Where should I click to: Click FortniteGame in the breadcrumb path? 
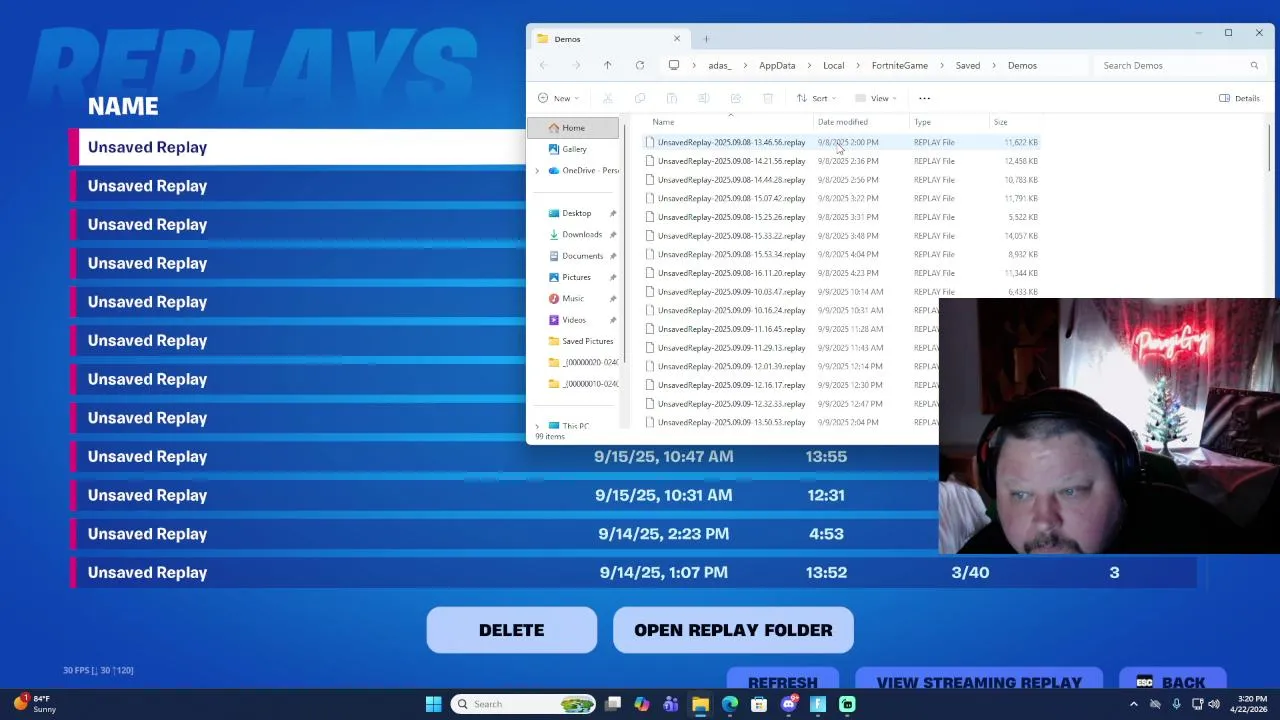pyautogui.click(x=900, y=66)
